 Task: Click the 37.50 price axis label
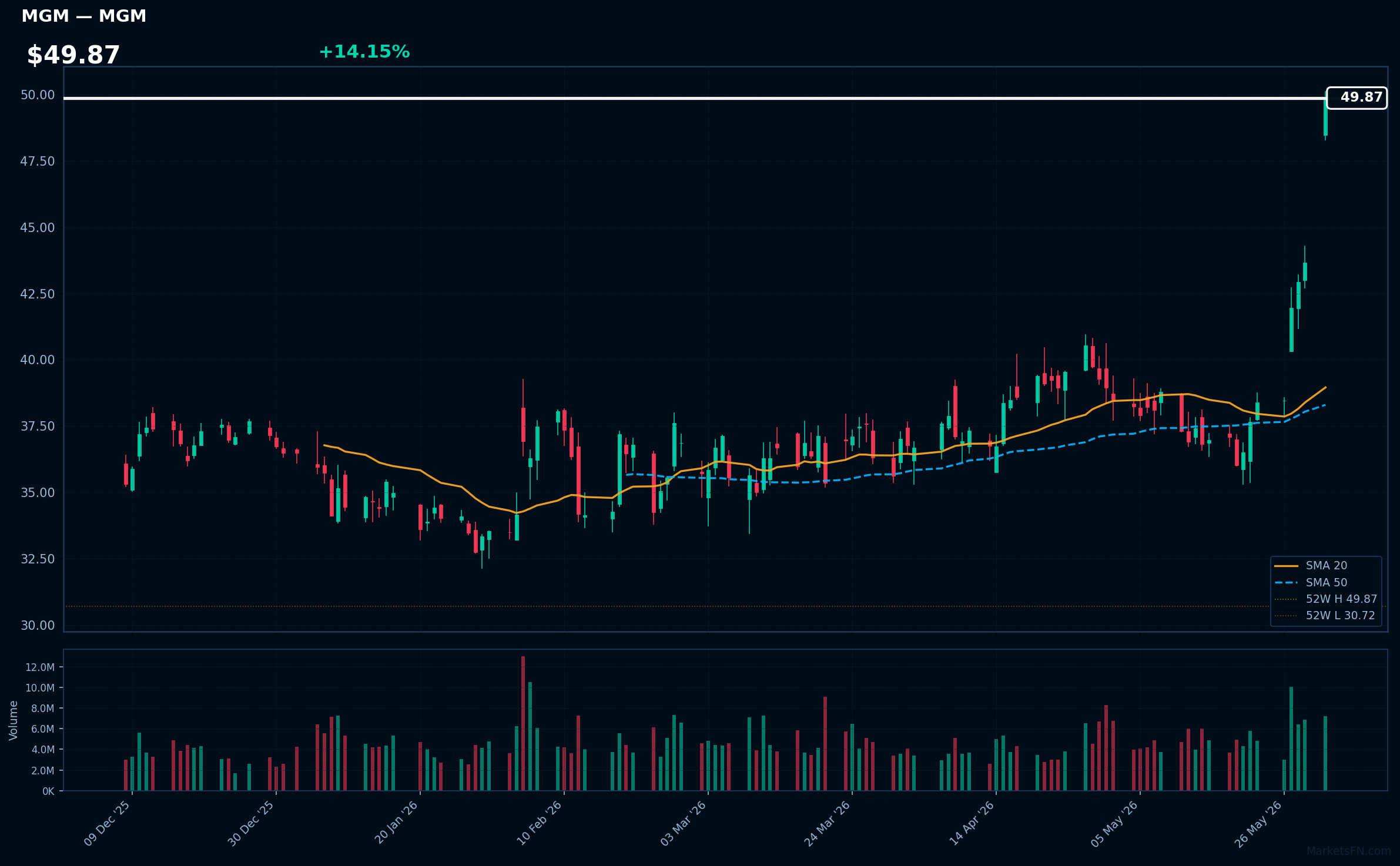[x=38, y=427]
